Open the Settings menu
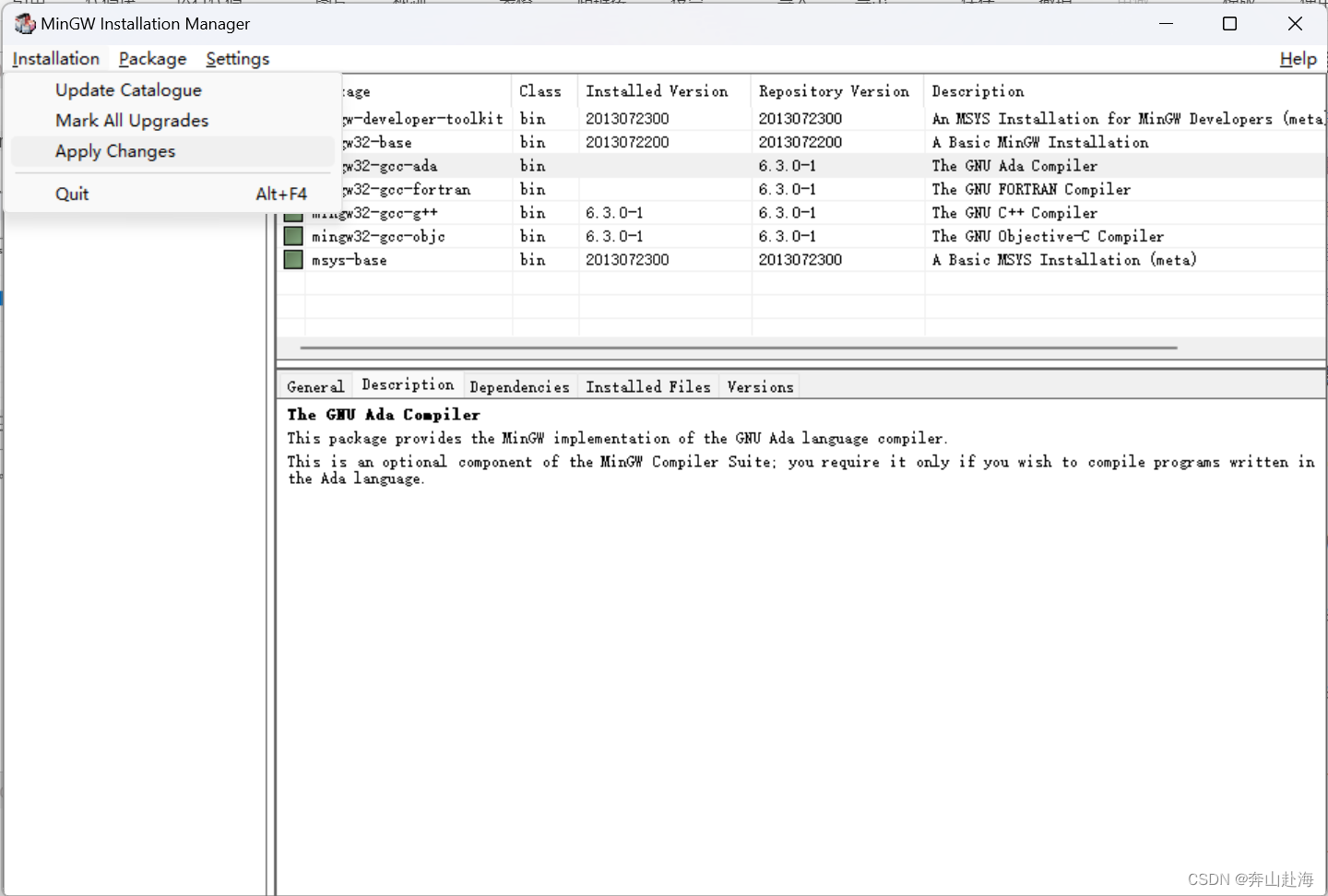Screen dimensions: 1328x896 tap(238, 59)
